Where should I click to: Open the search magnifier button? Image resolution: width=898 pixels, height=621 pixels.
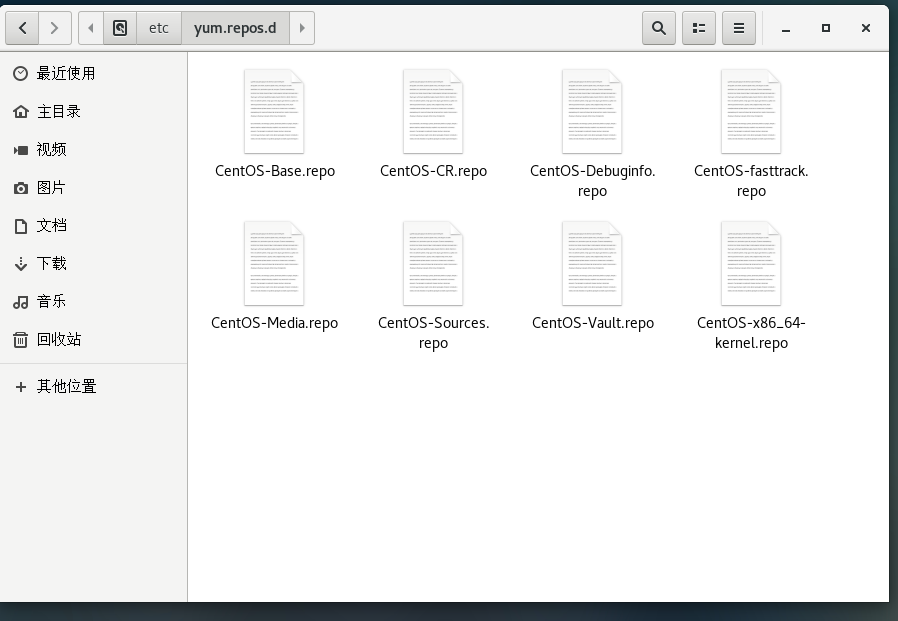pos(659,27)
